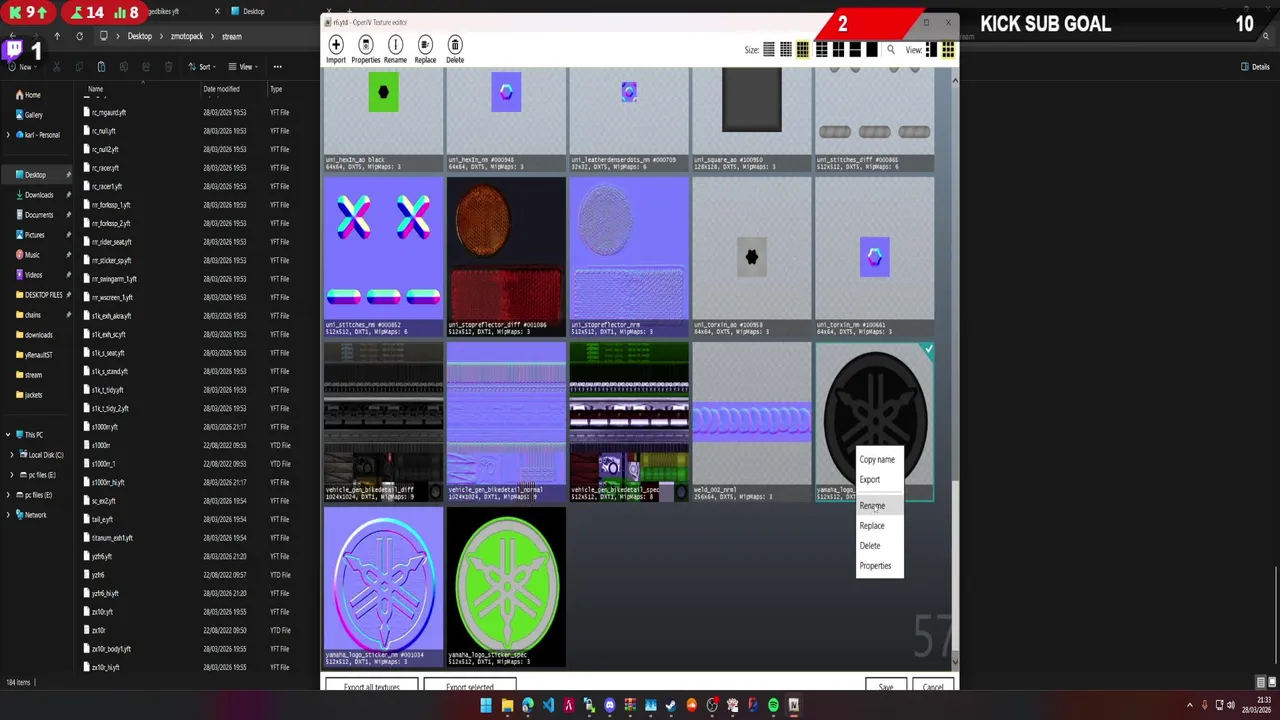Open the Pictures sidebar folder
Screen dimensions: 1280x720
[30, 235]
